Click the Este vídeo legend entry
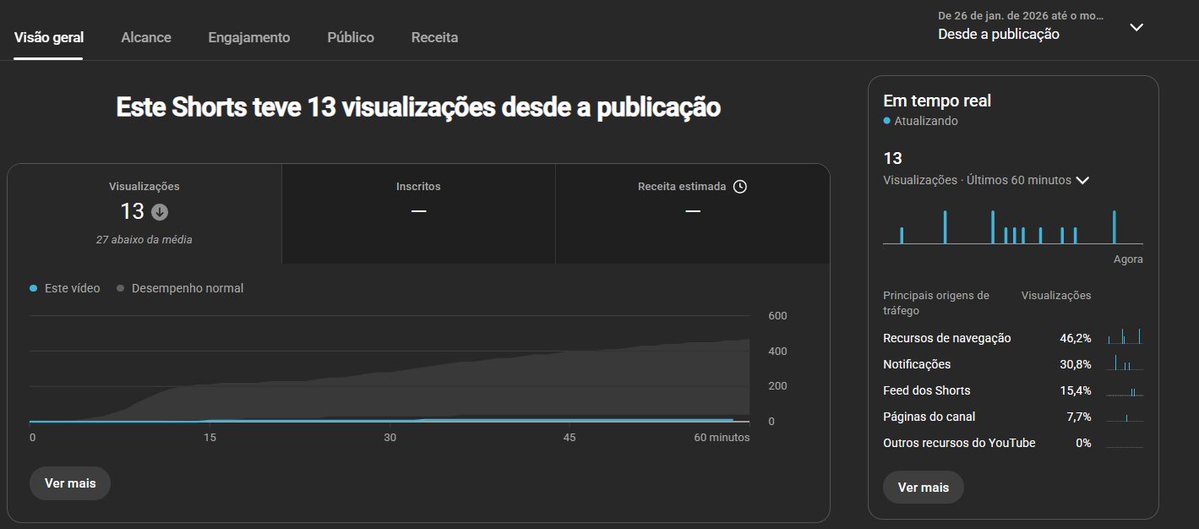 coord(65,288)
